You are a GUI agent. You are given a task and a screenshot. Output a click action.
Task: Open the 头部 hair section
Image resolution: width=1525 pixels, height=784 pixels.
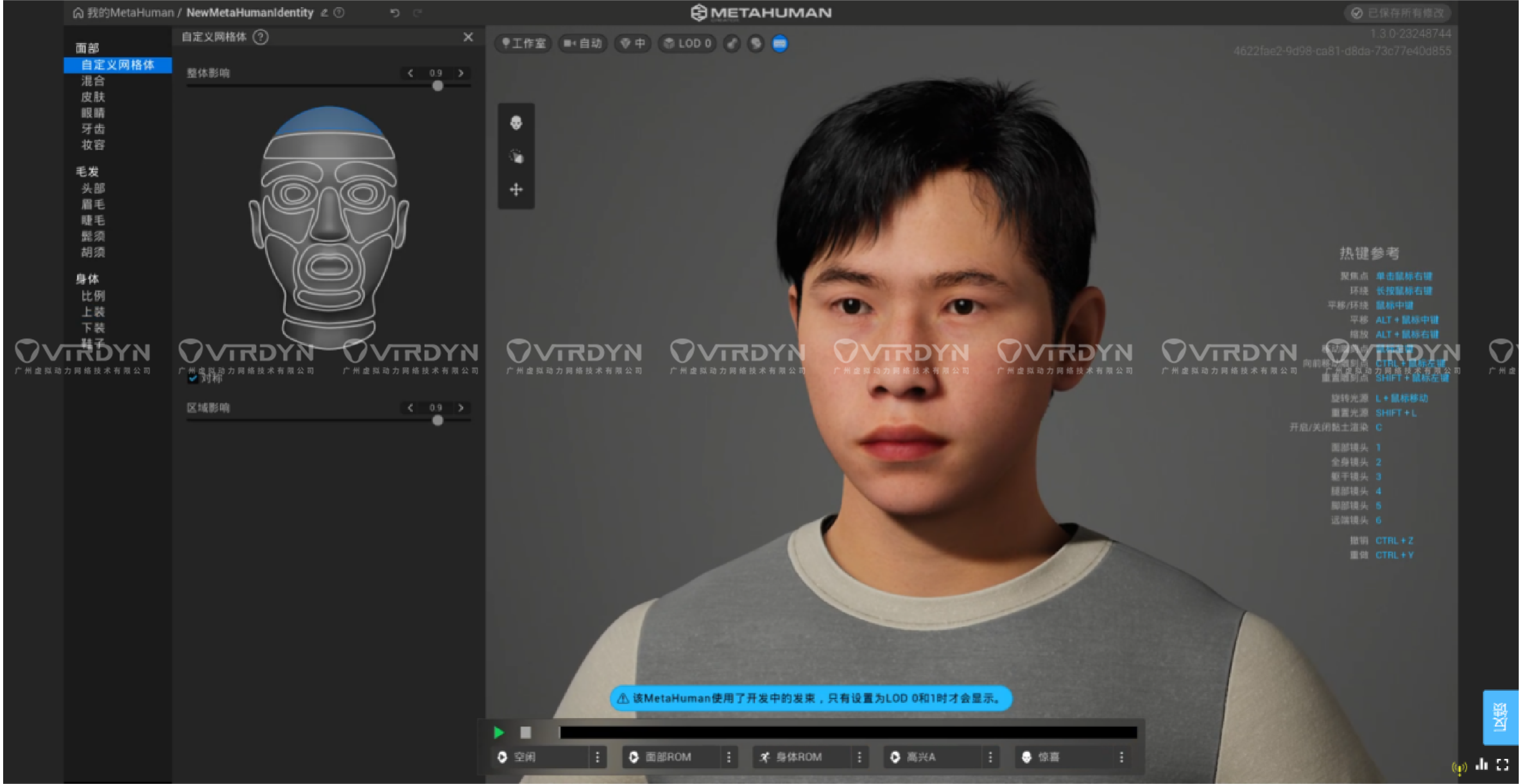point(93,188)
